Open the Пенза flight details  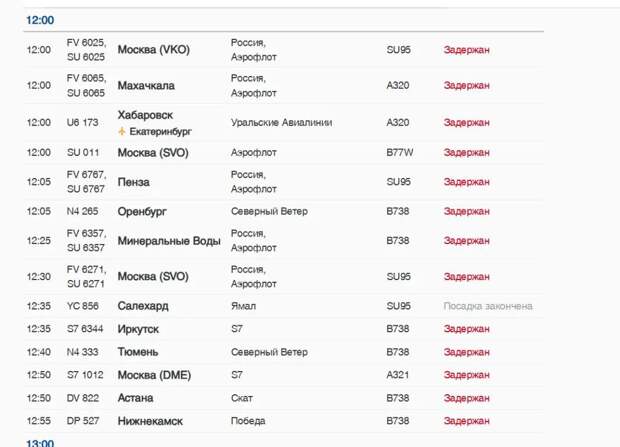click(284, 182)
